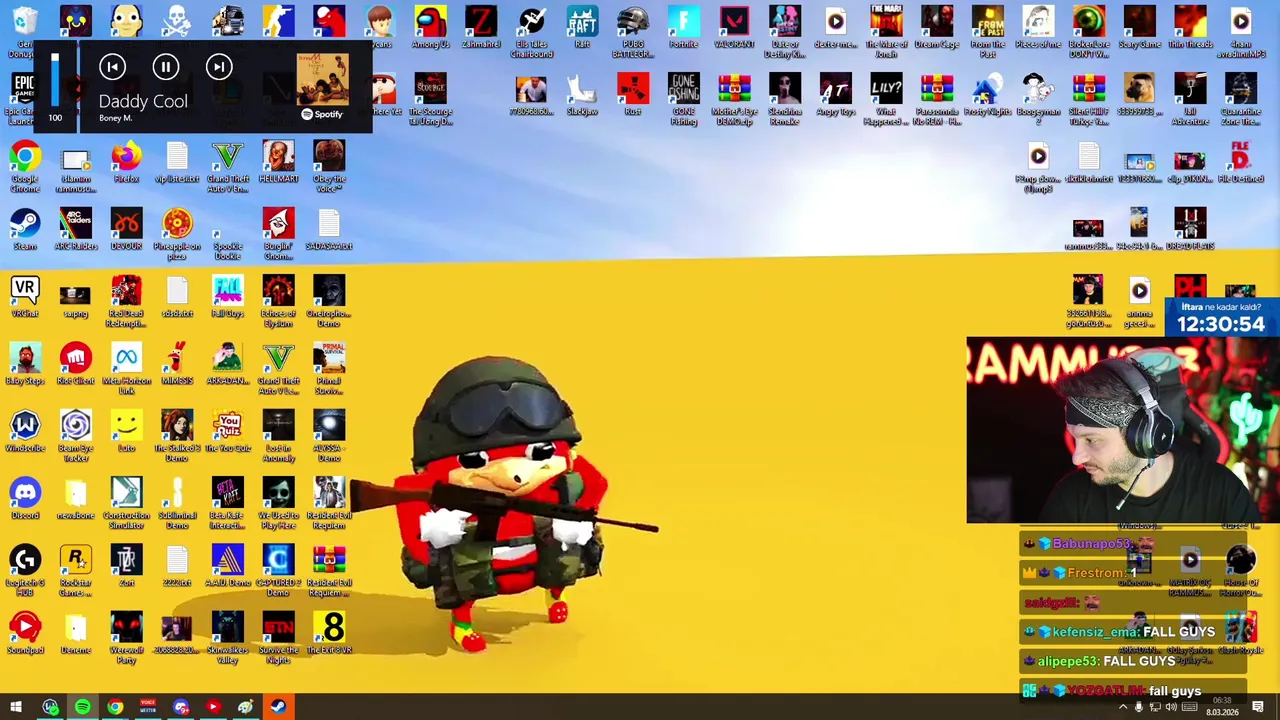Open the Discord desktop shortcut

click(x=25, y=498)
